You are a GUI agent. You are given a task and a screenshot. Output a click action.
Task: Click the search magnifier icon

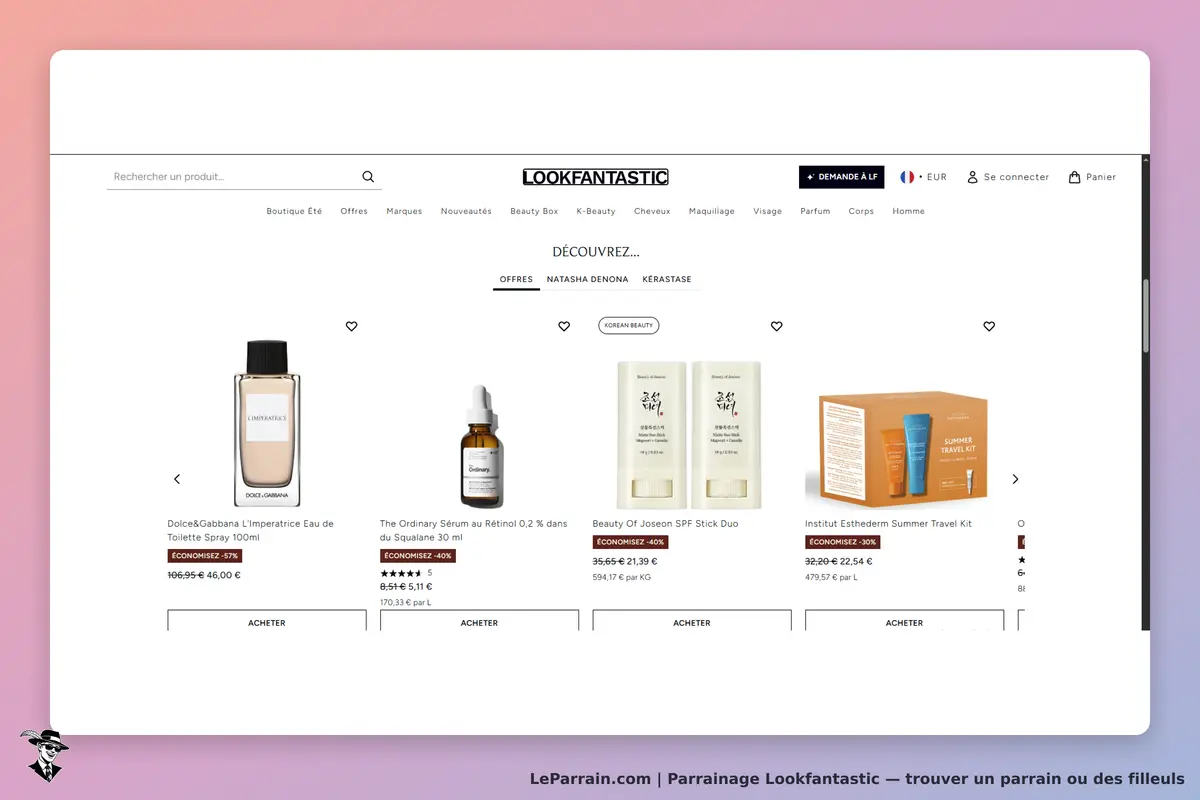[368, 177]
